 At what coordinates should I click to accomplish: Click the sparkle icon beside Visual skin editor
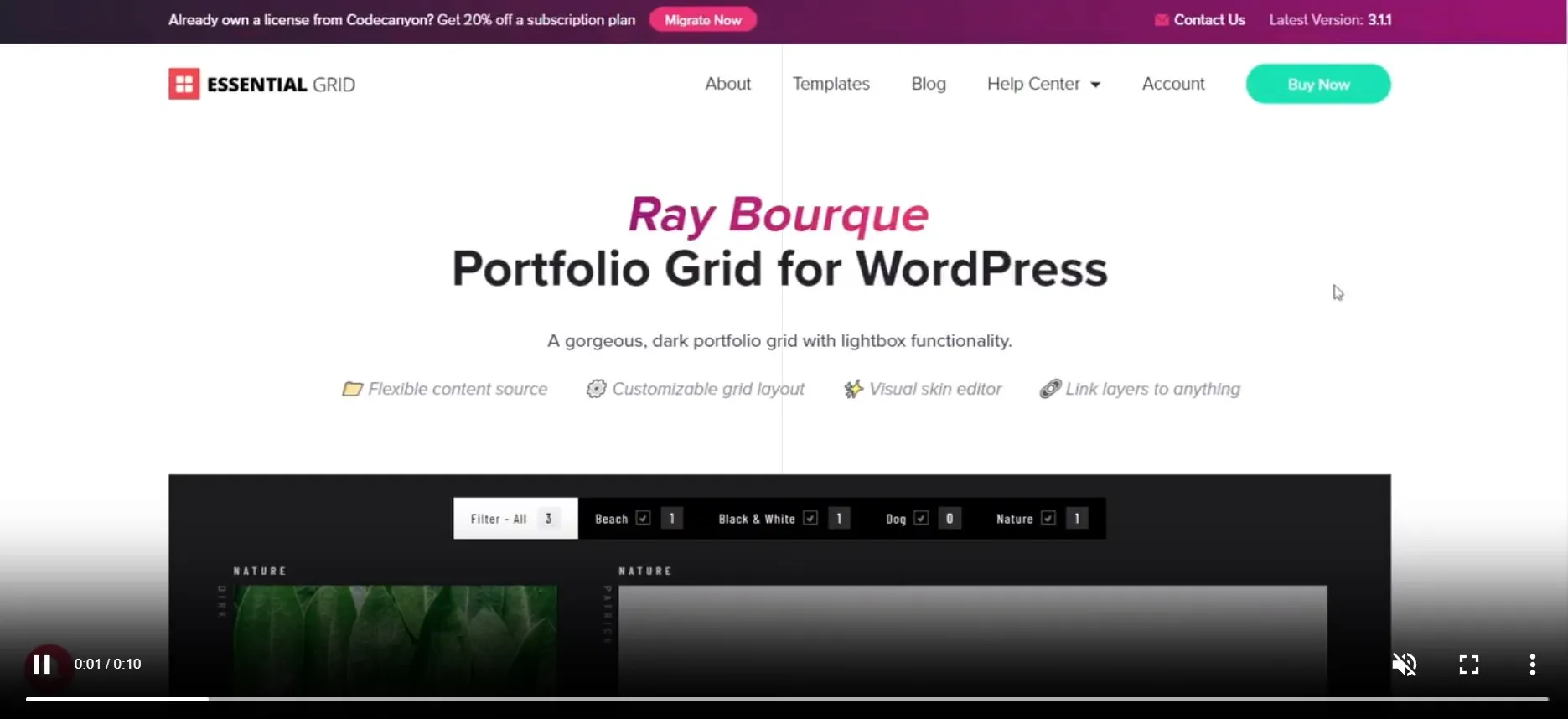coord(853,389)
